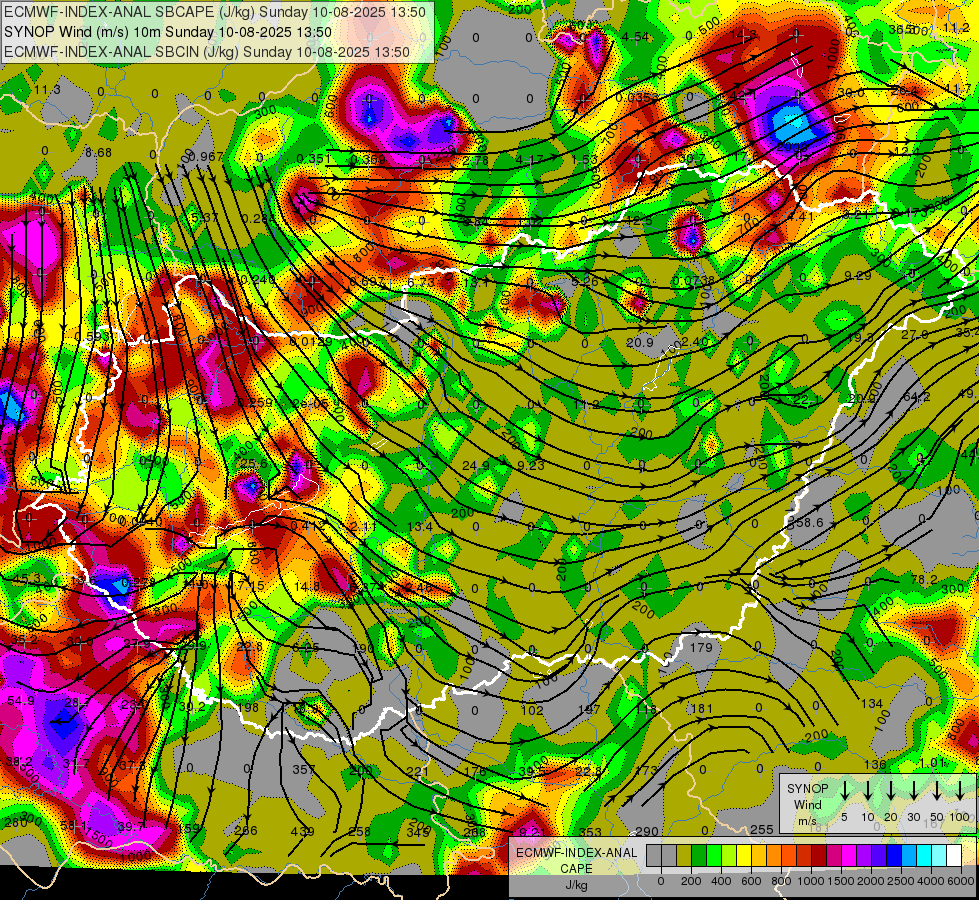Screen dimensions: 979x900
Task: Click the map value '4.54'
Action: tap(636, 36)
